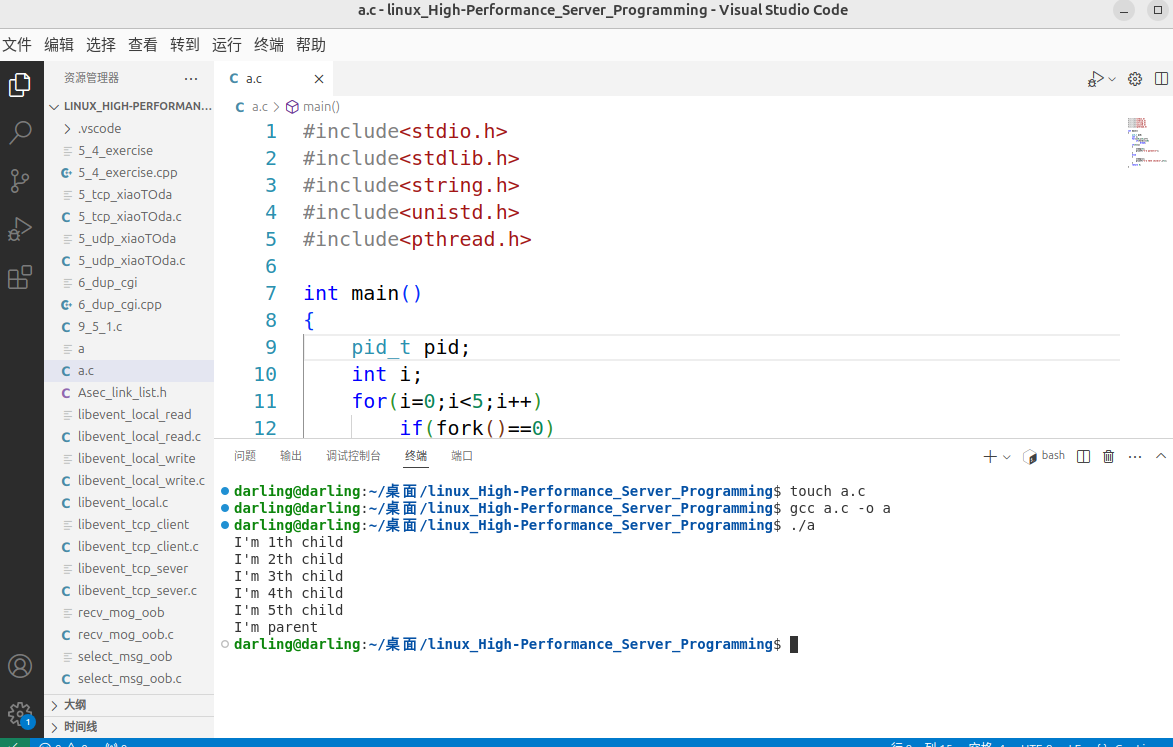Open file 5_tcp_xiaoTOda.c
1173x747 pixels.
click(129, 217)
